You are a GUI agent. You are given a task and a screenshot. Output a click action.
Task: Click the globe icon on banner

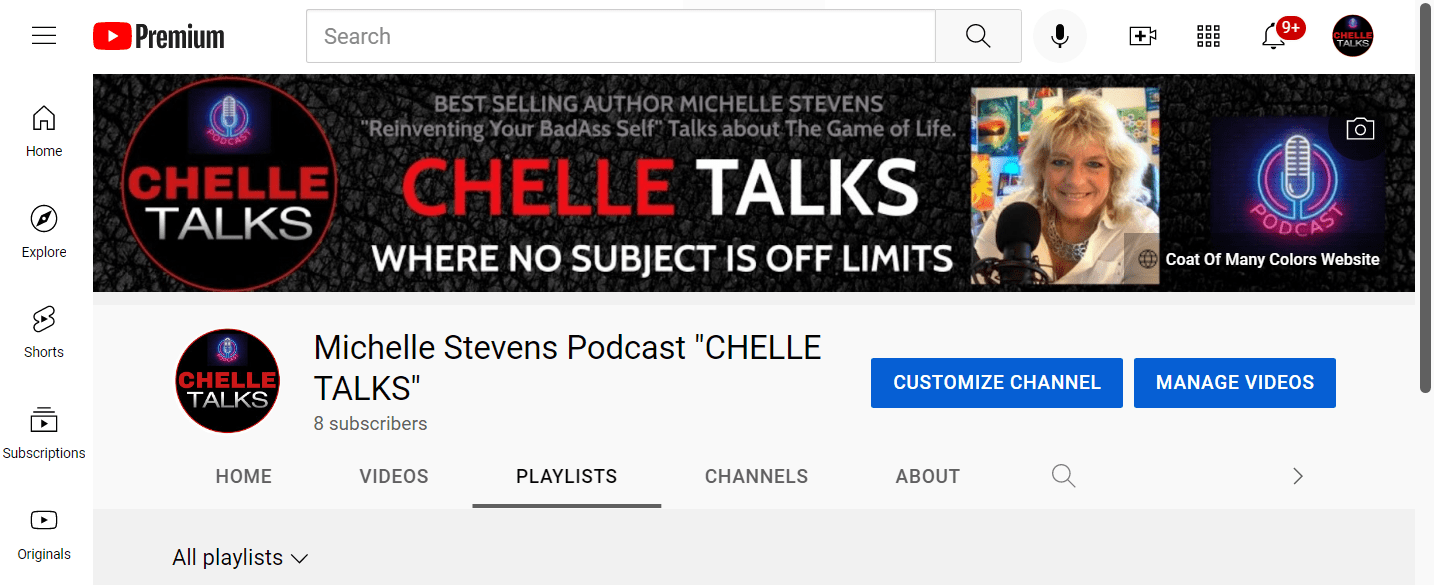click(x=1148, y=260)
